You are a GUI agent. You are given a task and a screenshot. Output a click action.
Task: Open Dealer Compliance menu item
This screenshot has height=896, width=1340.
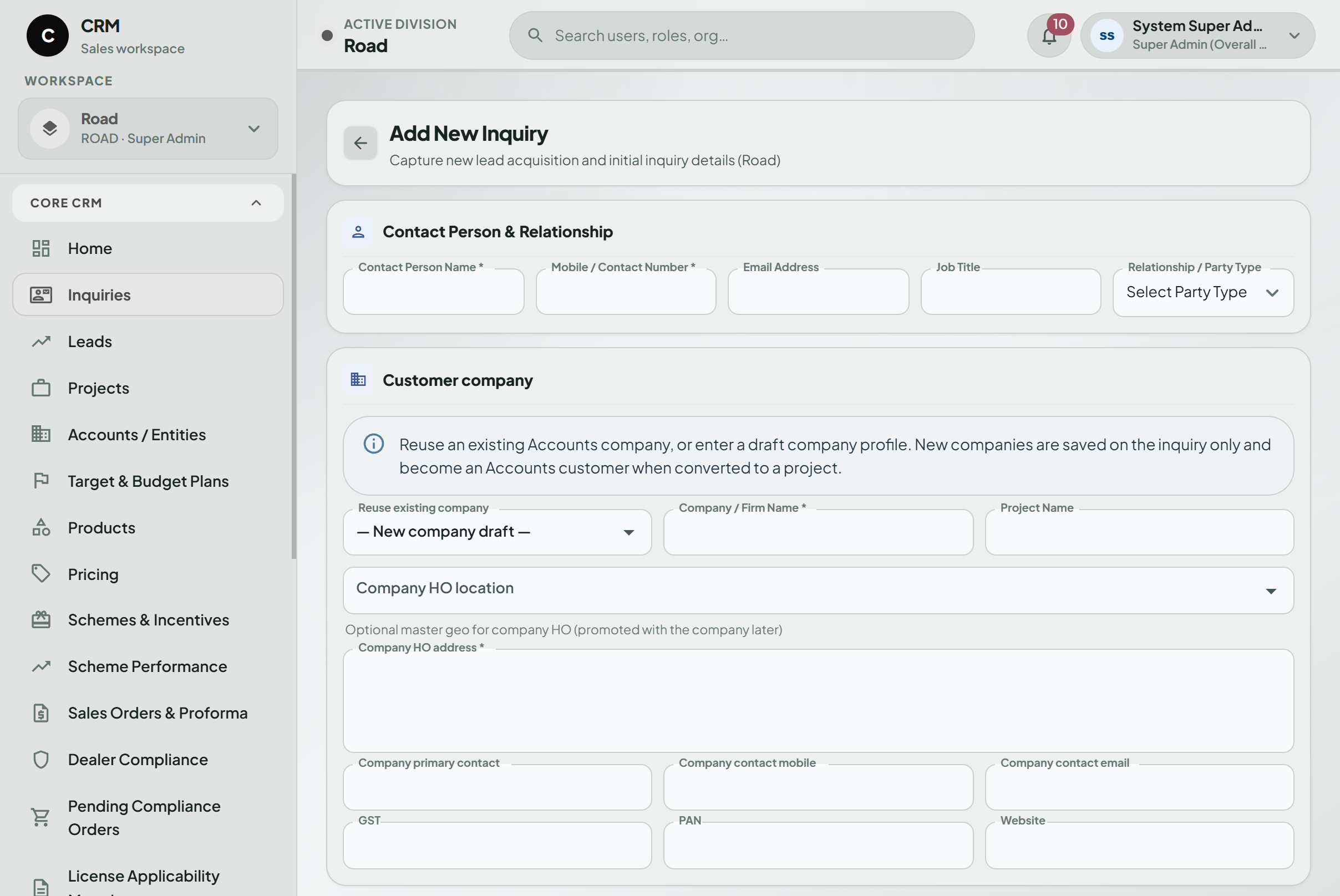[x=148, y=760]
